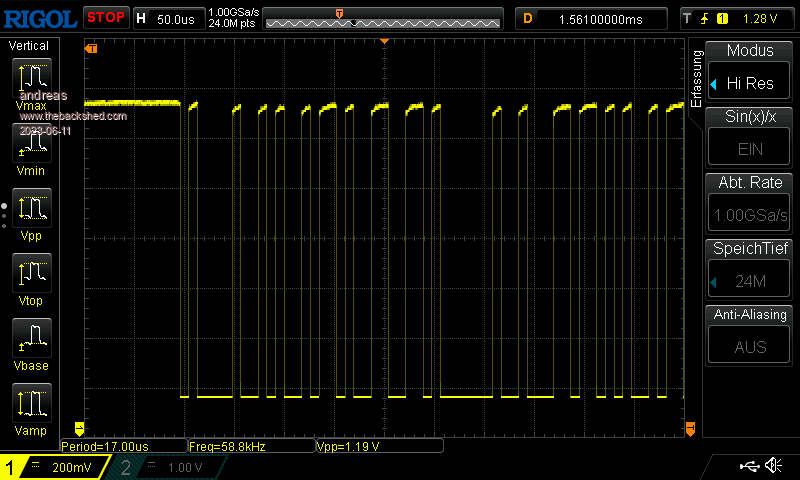Select the Vmin measurement icon
The height and width of the screenshot is (480, 800).
[31, 146]
